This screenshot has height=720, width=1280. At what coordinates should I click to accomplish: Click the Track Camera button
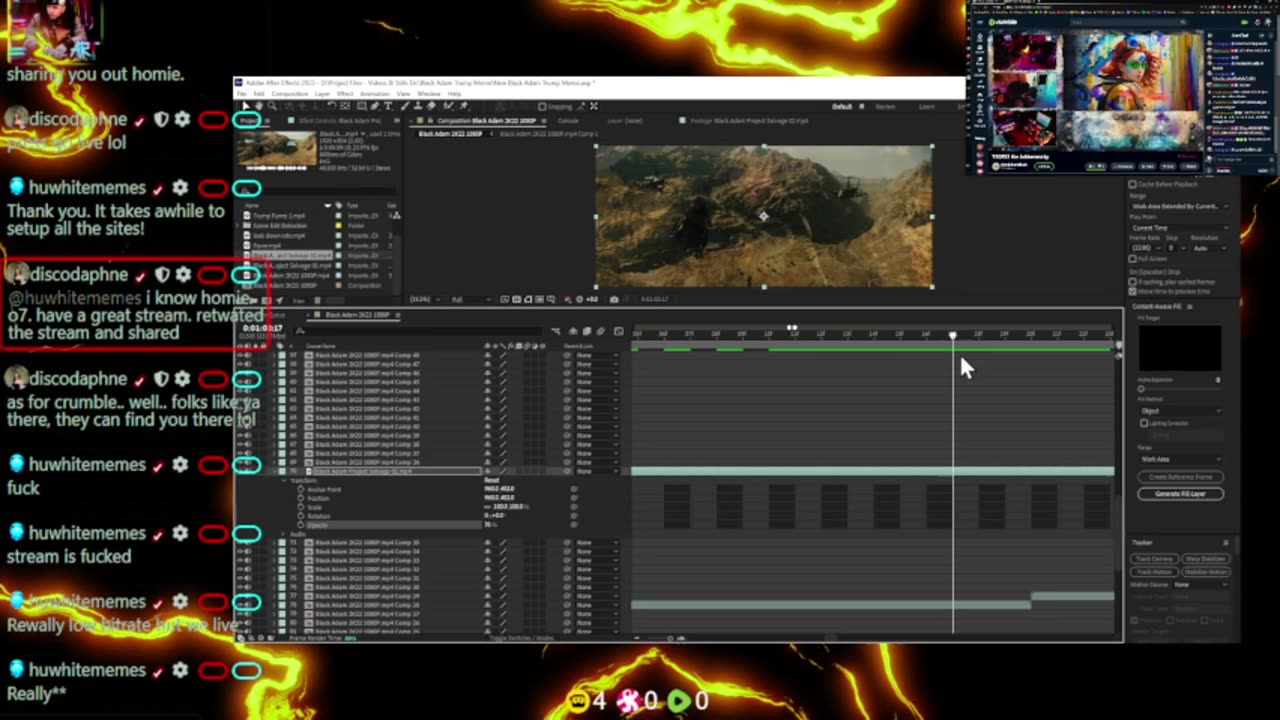tap(1154, 559)
